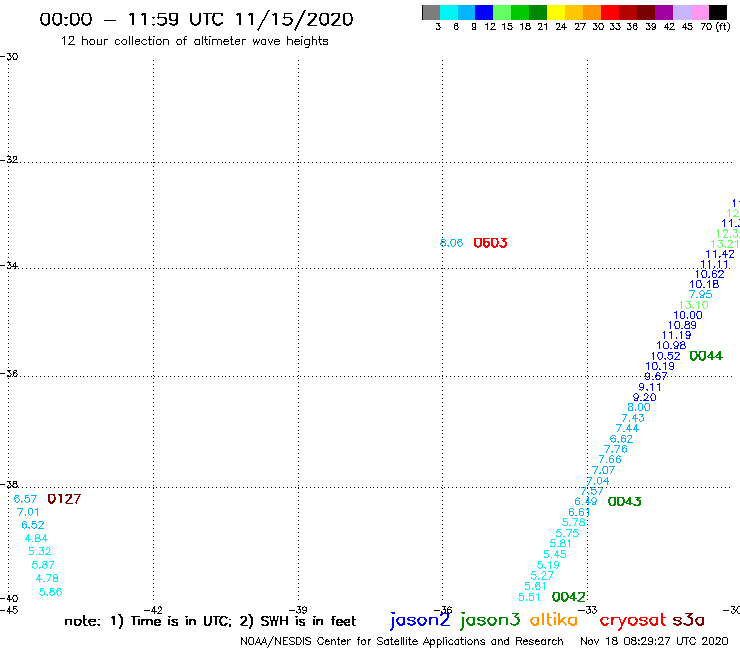Screen dimensions: 740x650
Task: Select the 11.42 wave height value
Action: tap(720, 254)
